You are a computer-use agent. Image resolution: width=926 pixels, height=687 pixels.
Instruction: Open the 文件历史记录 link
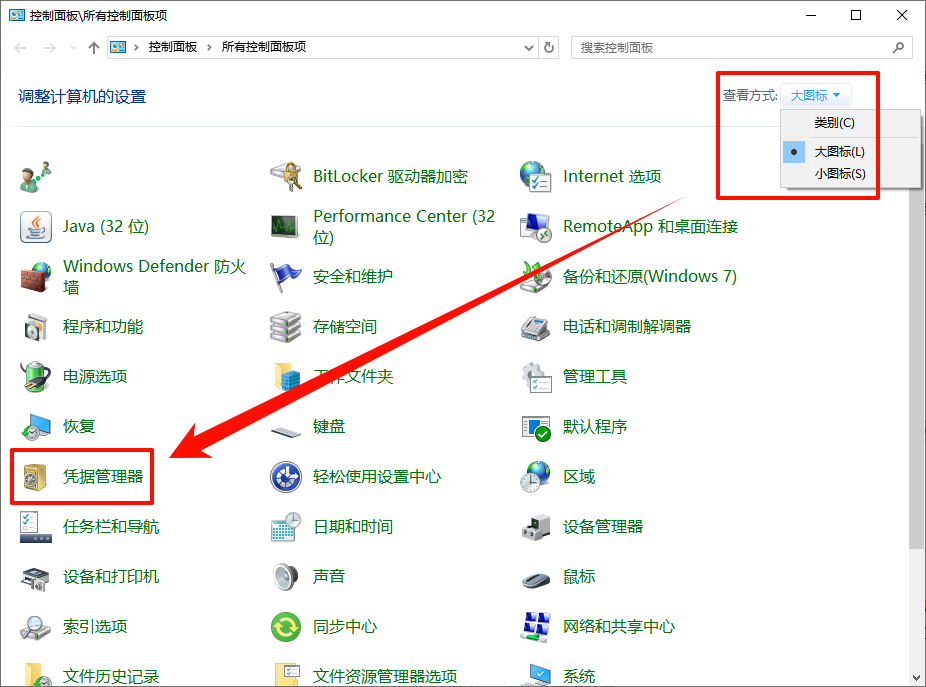[111, 676]
